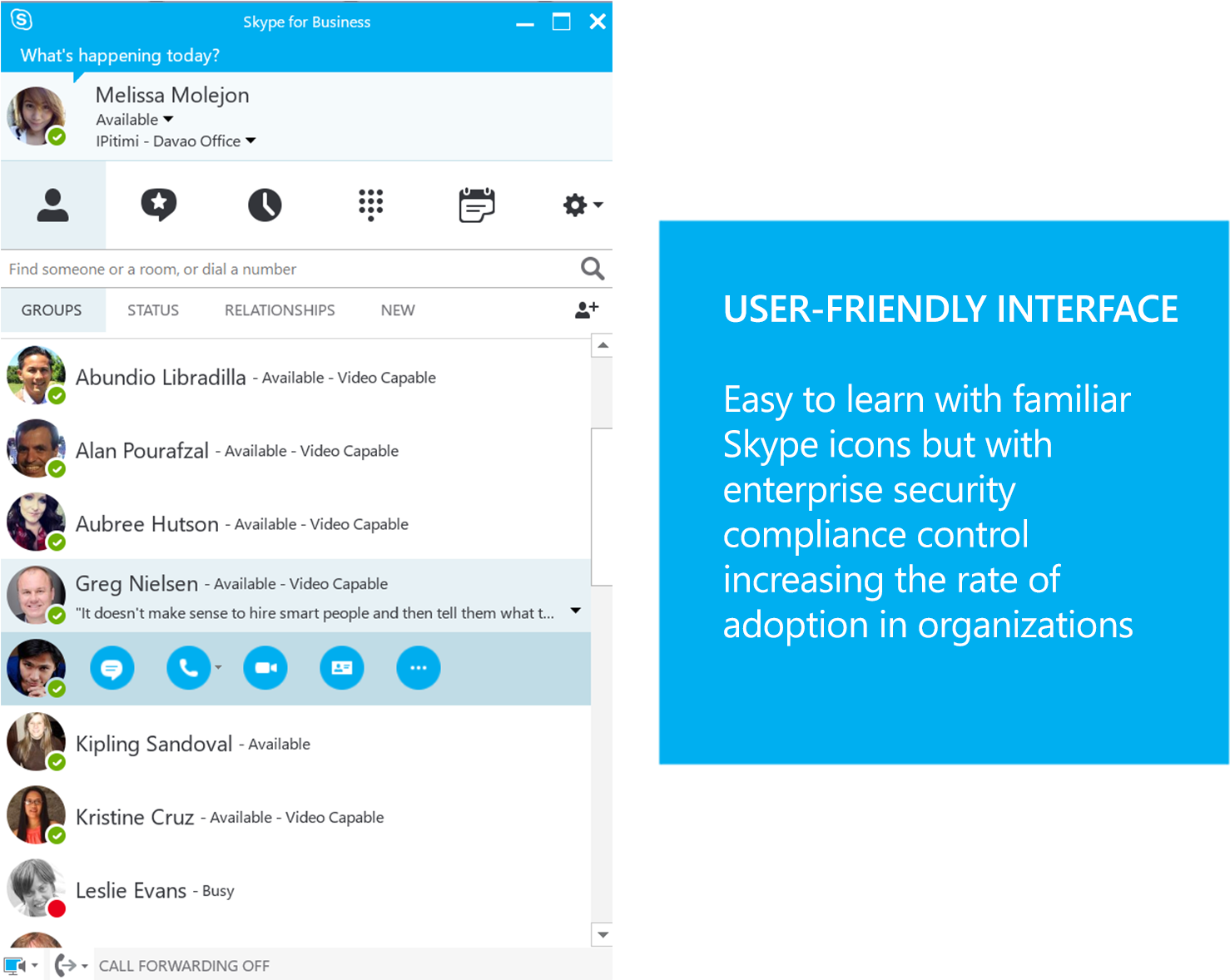The width and height of the screenshot is (1230, 980).
Task: Call the selected contact with phone icon
Action: (x=188, y=668)
